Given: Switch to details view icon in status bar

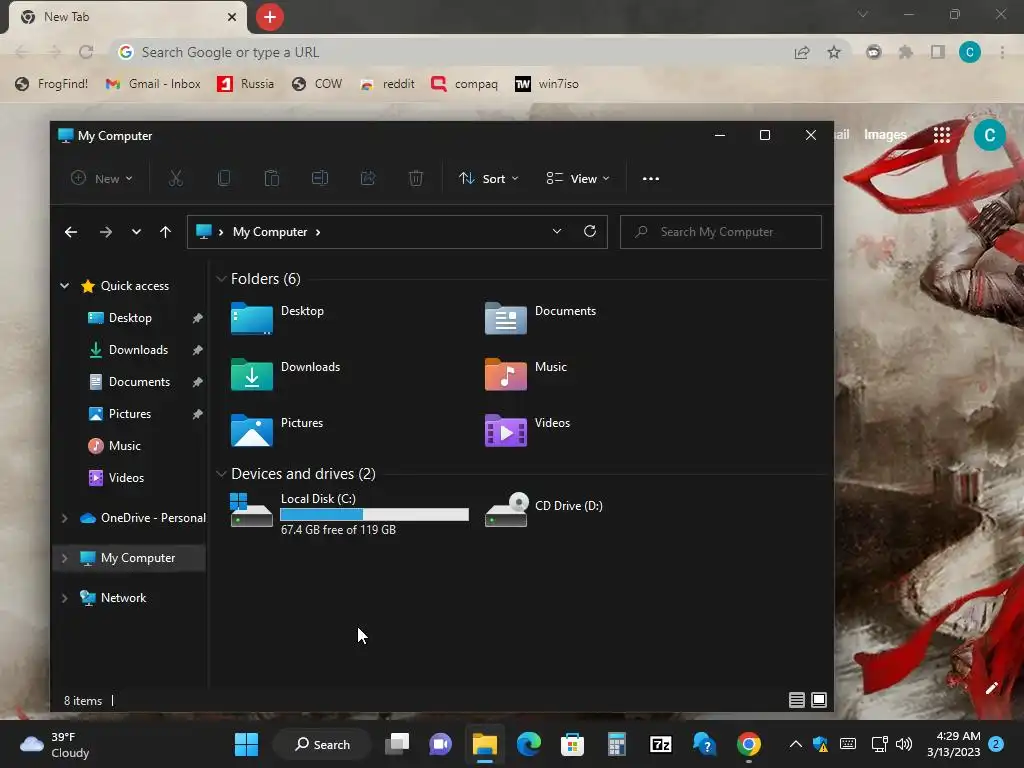Looking at the screenshot, I should point(797,700).
